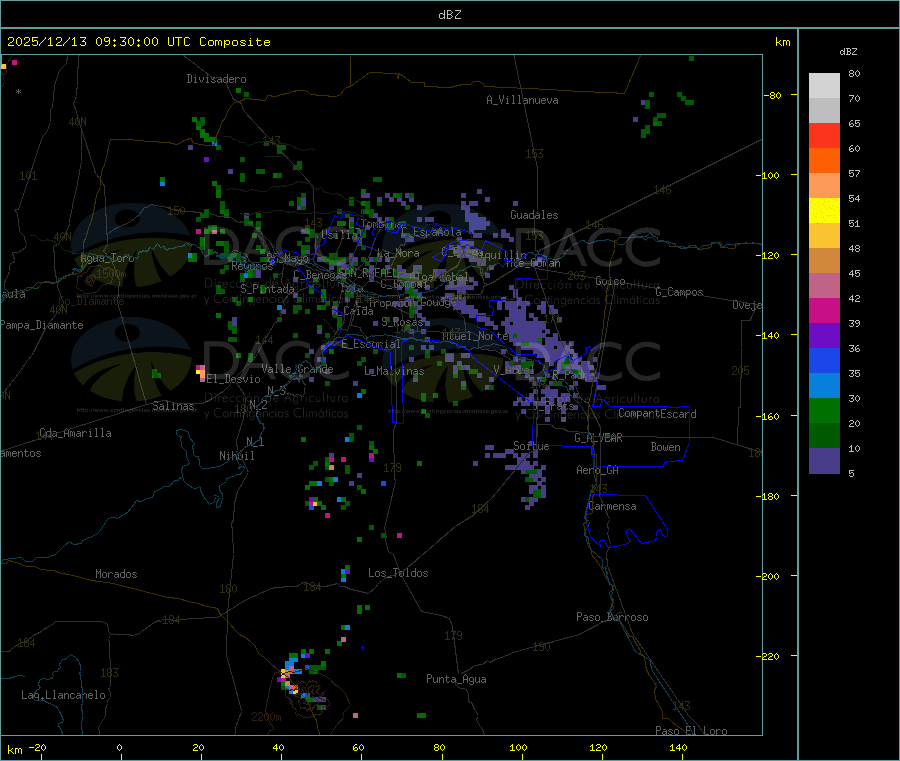Click the blue 35-36 dBZ legend swatch
Viewport: 900px width, 761px height.
point(824,360)
